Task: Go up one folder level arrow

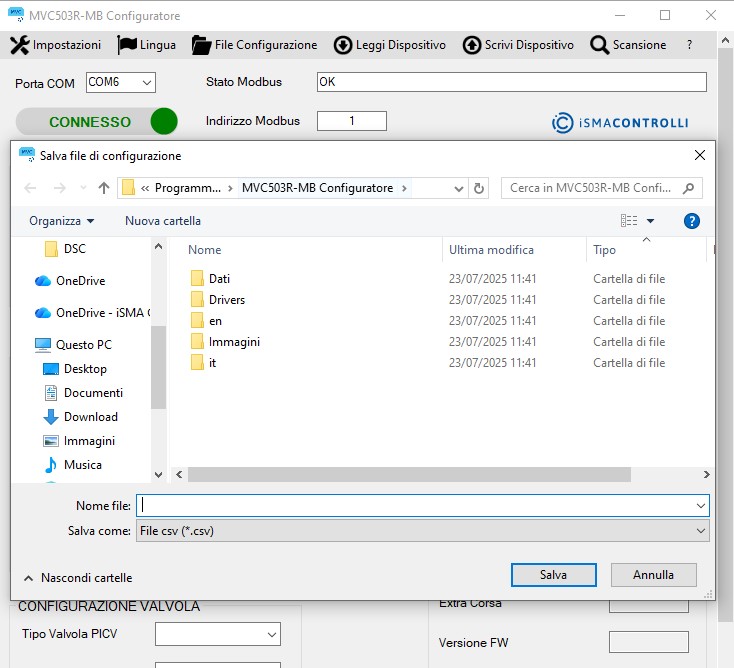Action: pos(104,188)
